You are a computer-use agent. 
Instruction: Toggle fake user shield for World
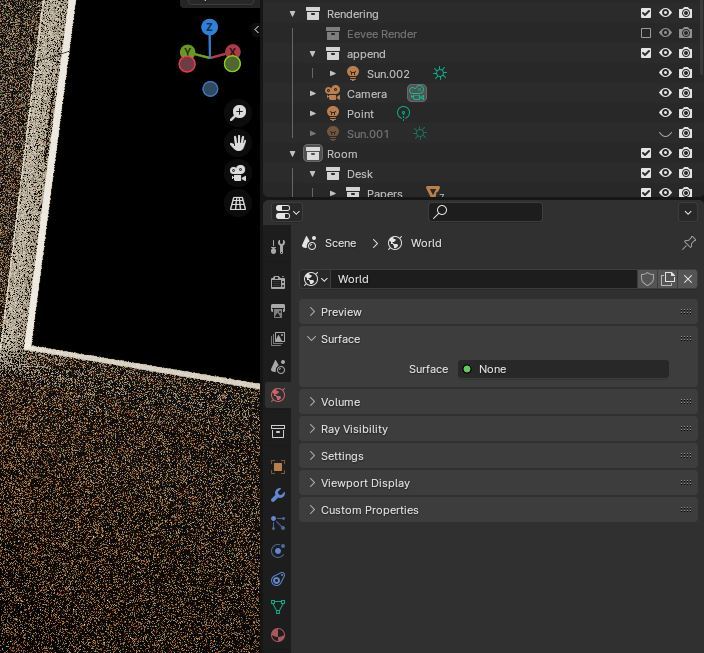click(647, 279)
